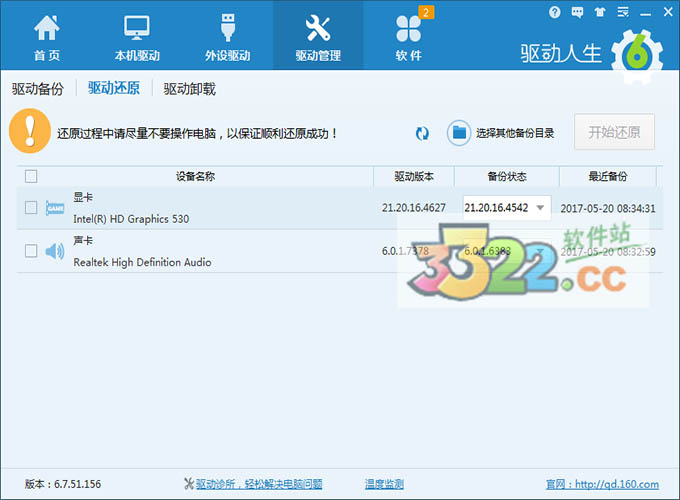680x500 pixels.
Task: Toggle the select-all header checkbox
Action: tap(31, 176)
